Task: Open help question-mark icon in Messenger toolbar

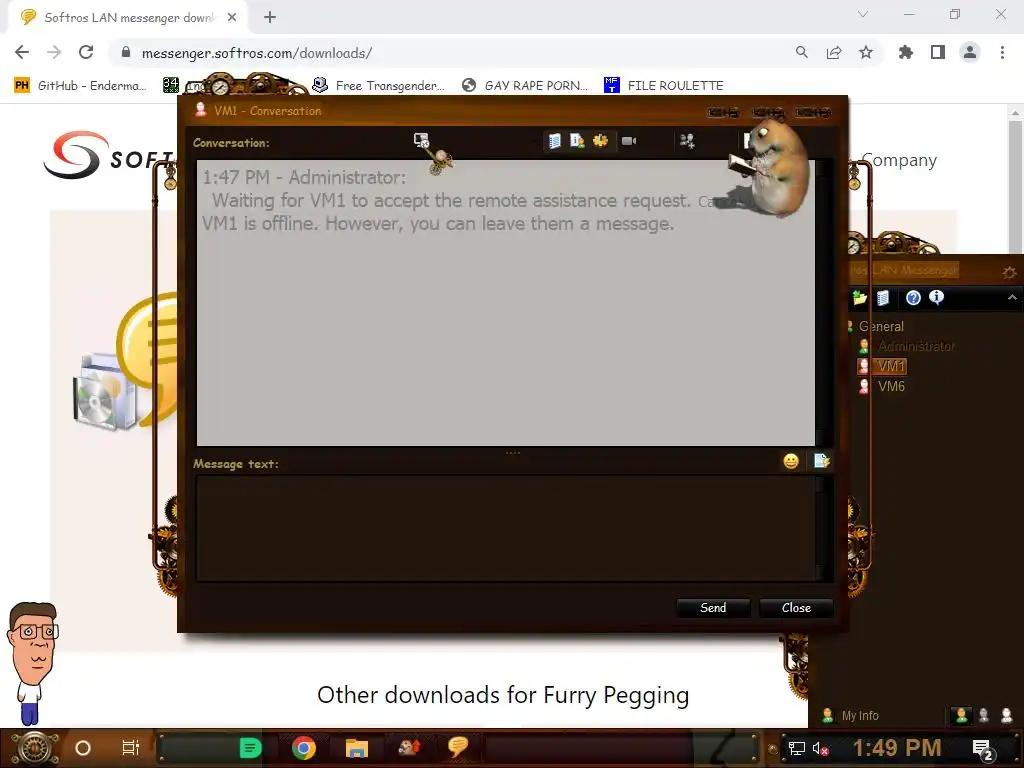Action: point(913,298)
